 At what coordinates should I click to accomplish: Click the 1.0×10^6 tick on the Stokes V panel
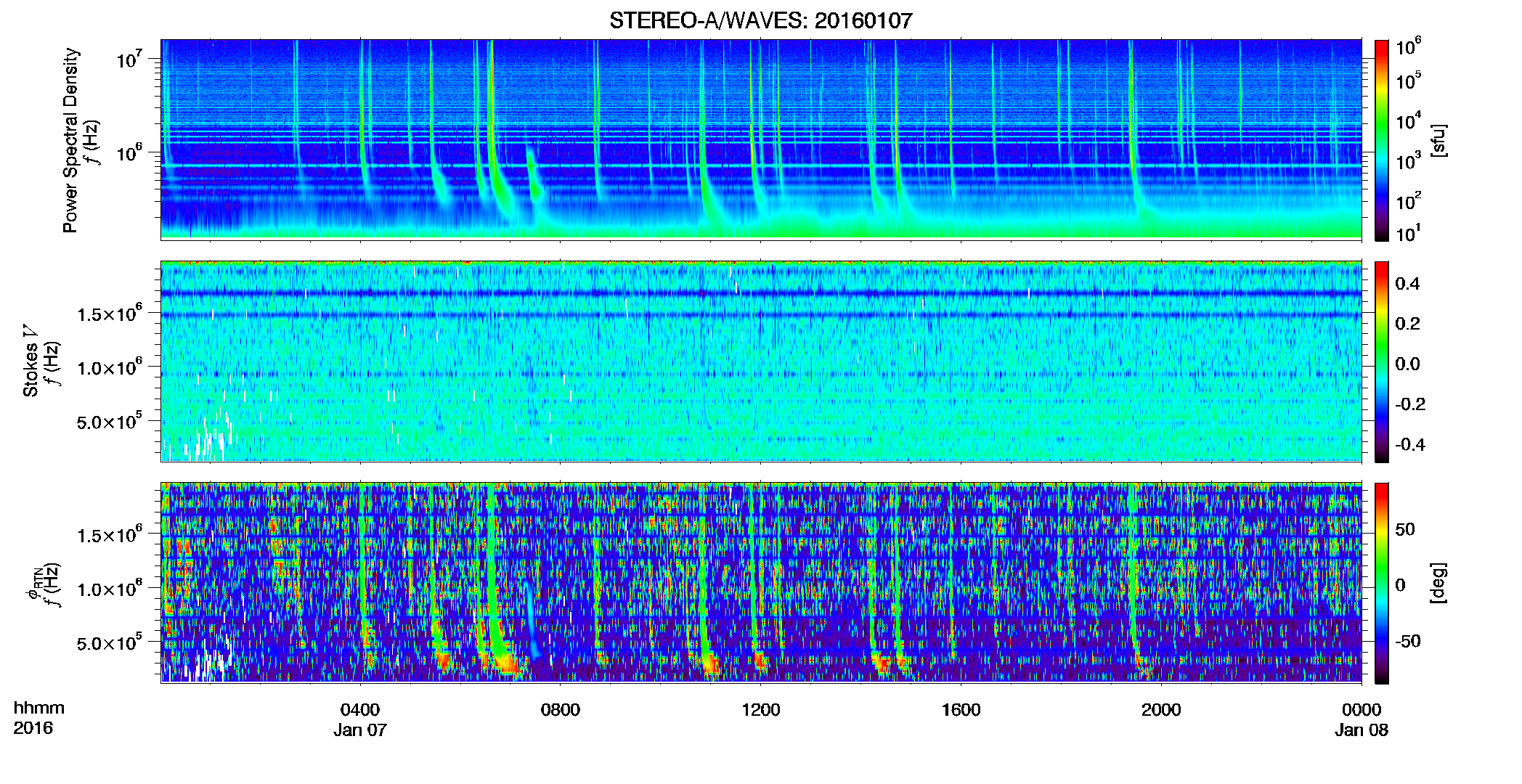110,367
